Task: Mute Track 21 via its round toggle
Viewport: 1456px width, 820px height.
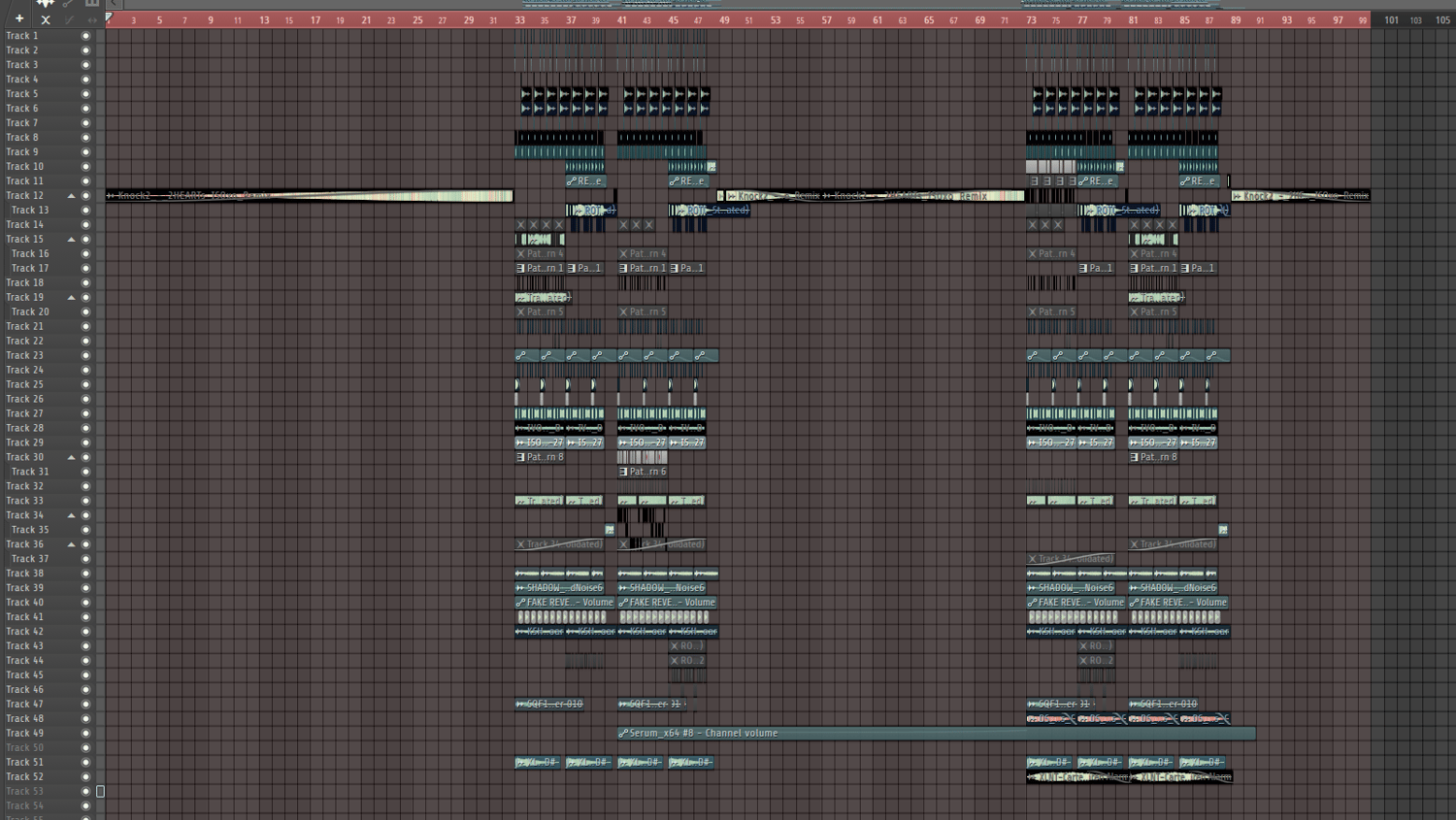Action: click(85, 327)
